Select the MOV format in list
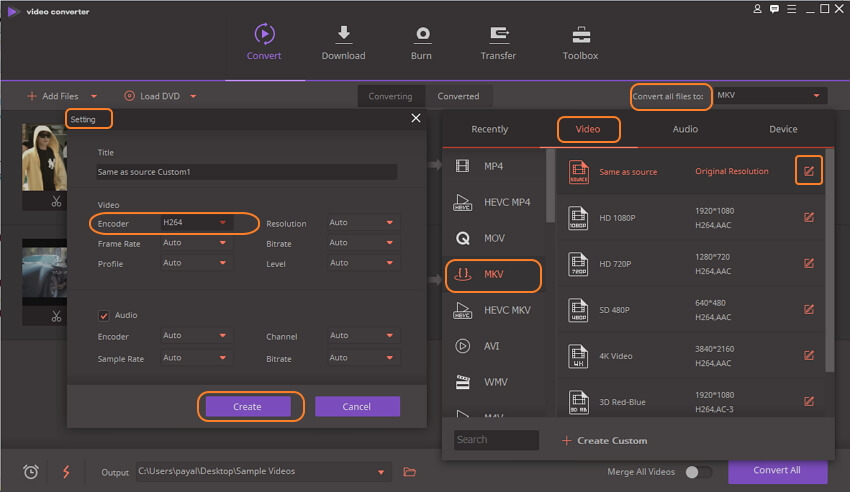This screenshot has height=492, width=850. tap(493, 239)
